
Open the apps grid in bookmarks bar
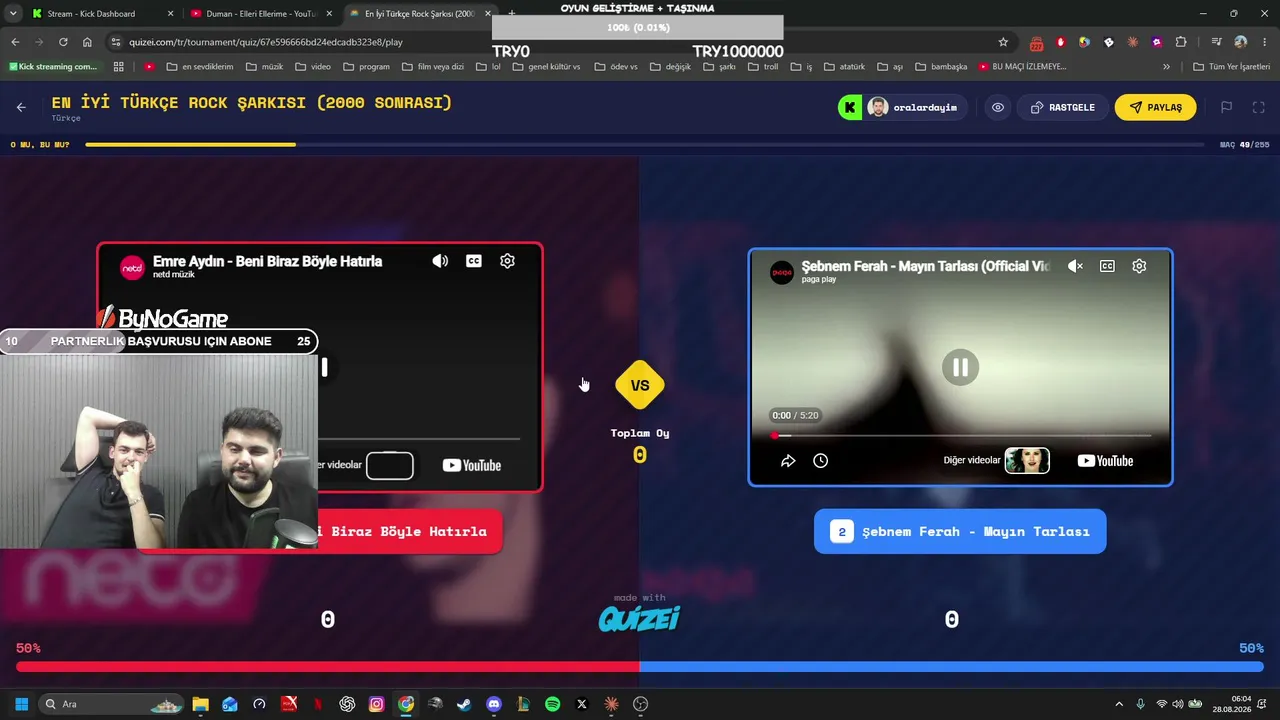tap(119, 67)
